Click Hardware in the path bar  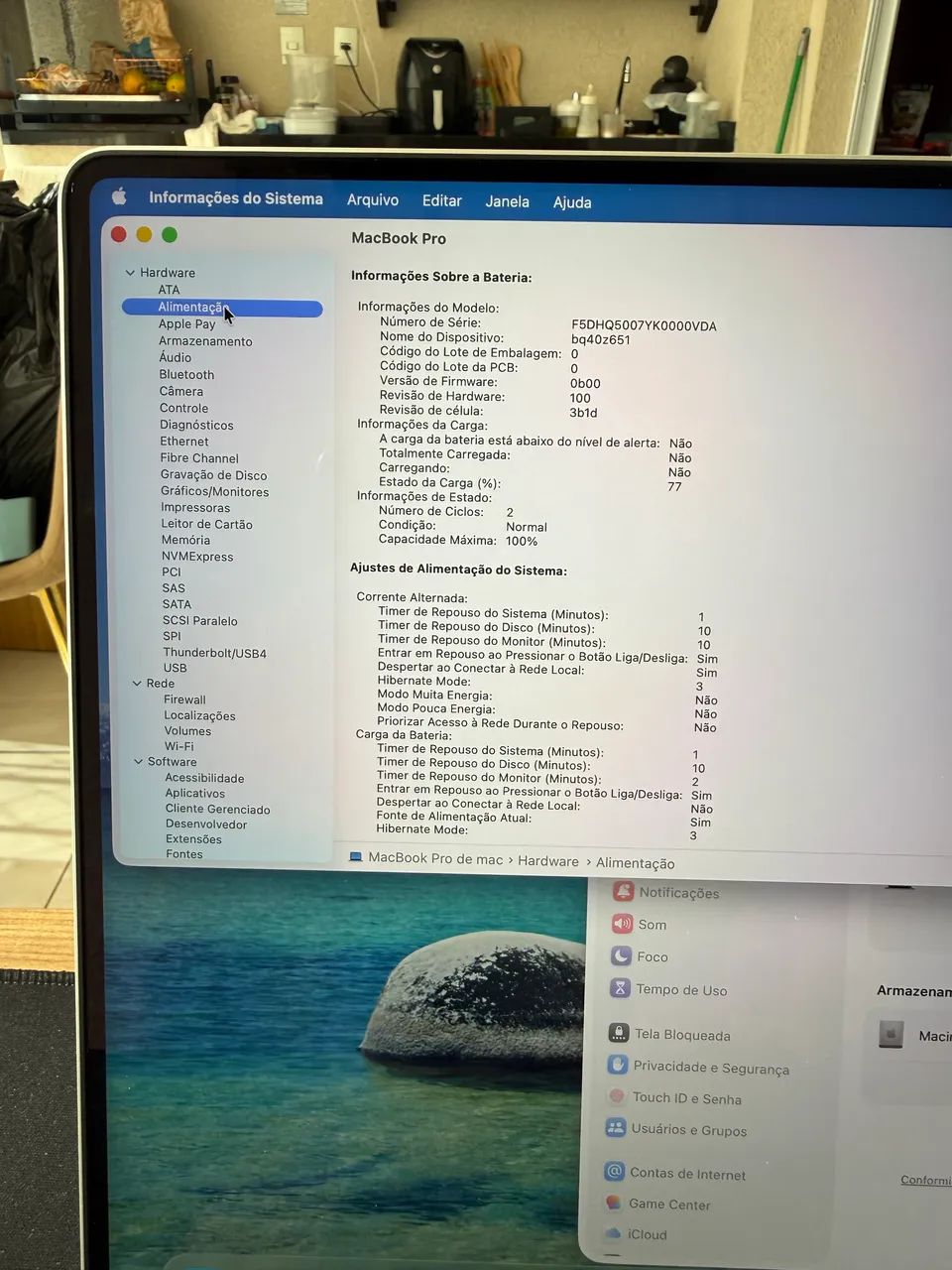(548, 861)
